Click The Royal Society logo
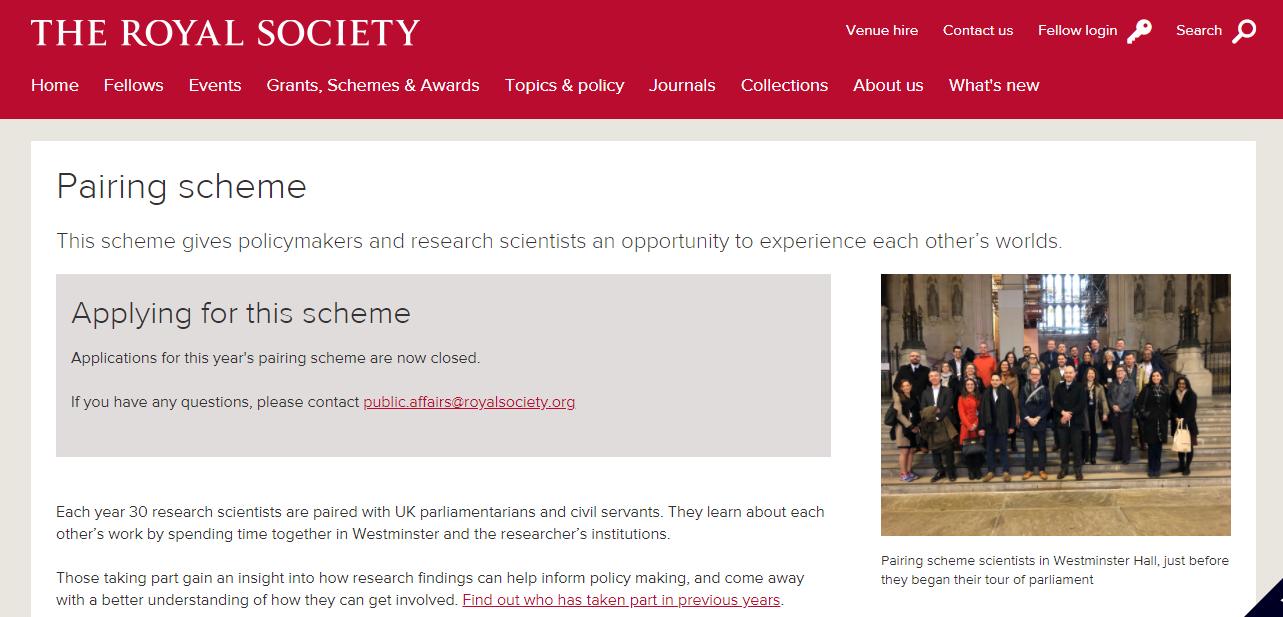This screenshot has height=617, width=1283. [x=225, y=33]
